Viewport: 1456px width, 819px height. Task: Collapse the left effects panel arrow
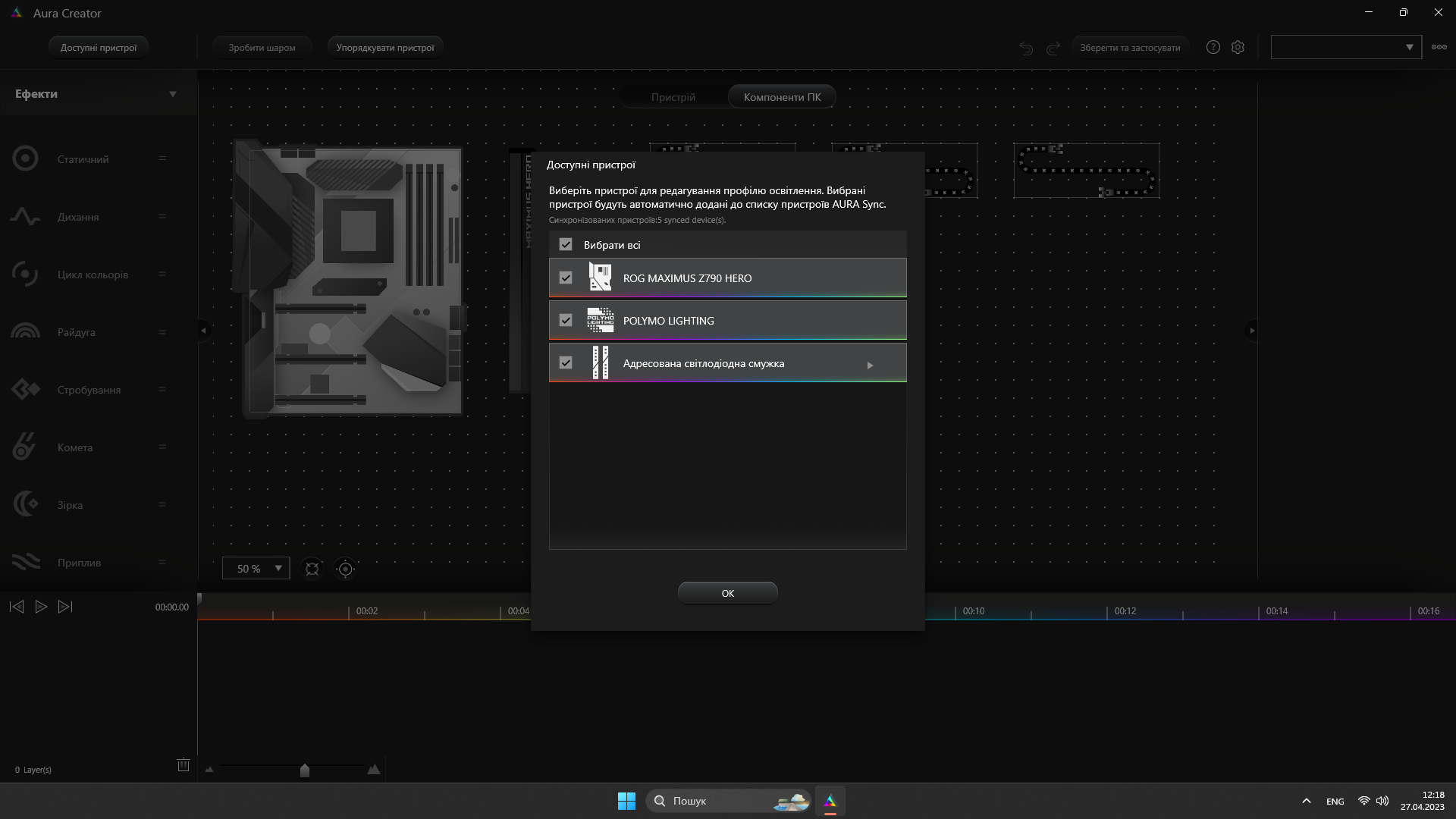(x=203, y=331)
